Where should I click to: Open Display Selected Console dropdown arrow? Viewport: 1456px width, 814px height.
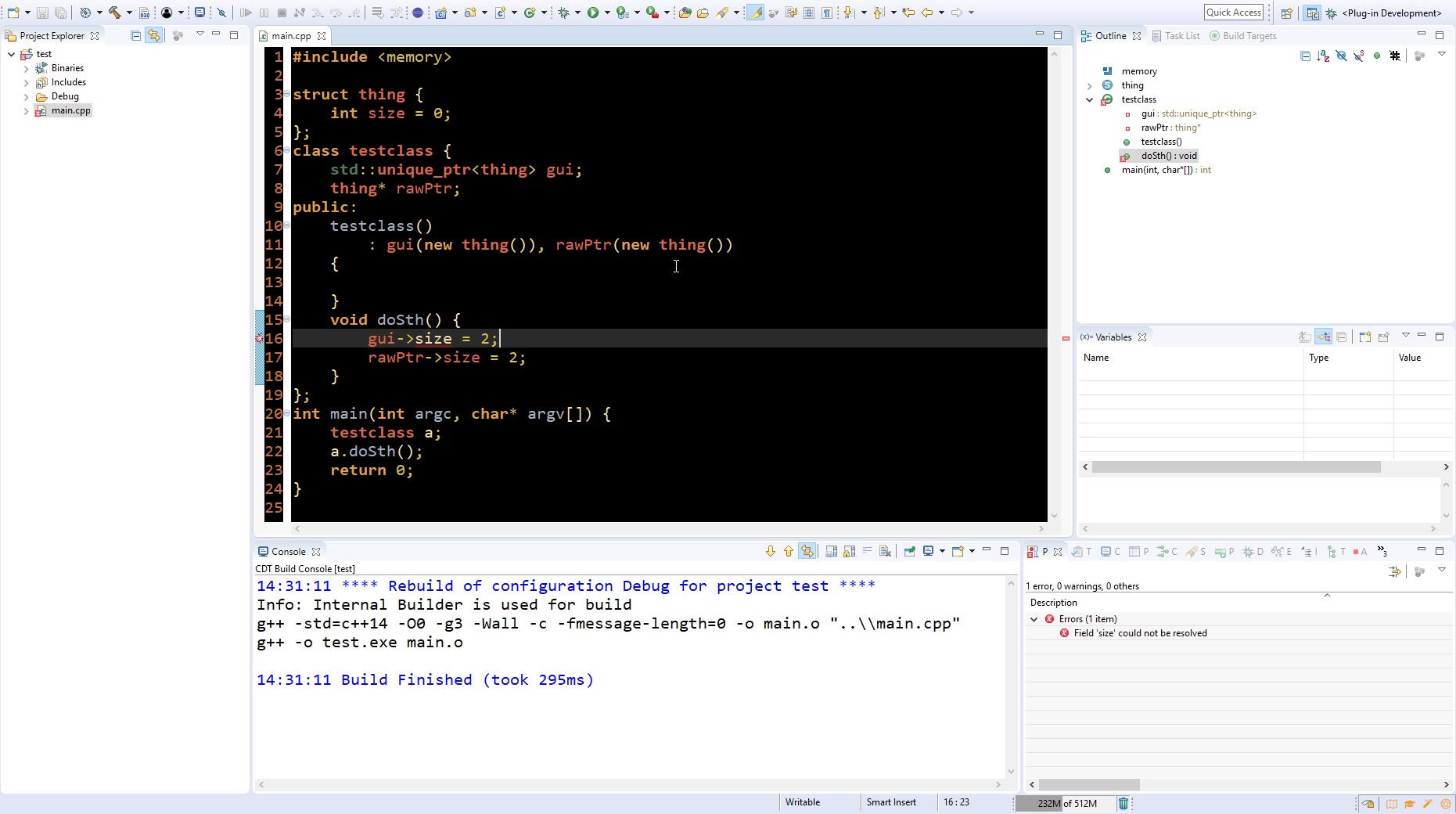point(942,551)
